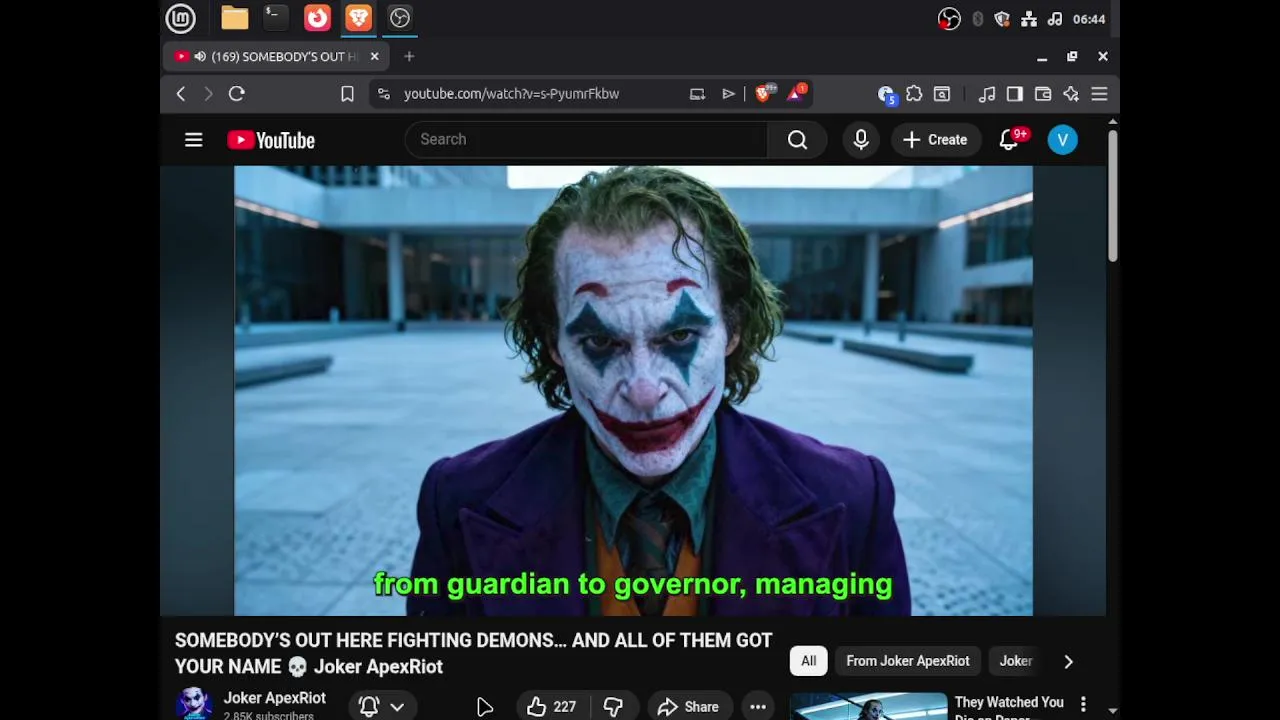Click the OBS recording tray icon
The image size is (1280, 720).
(949, 19)
